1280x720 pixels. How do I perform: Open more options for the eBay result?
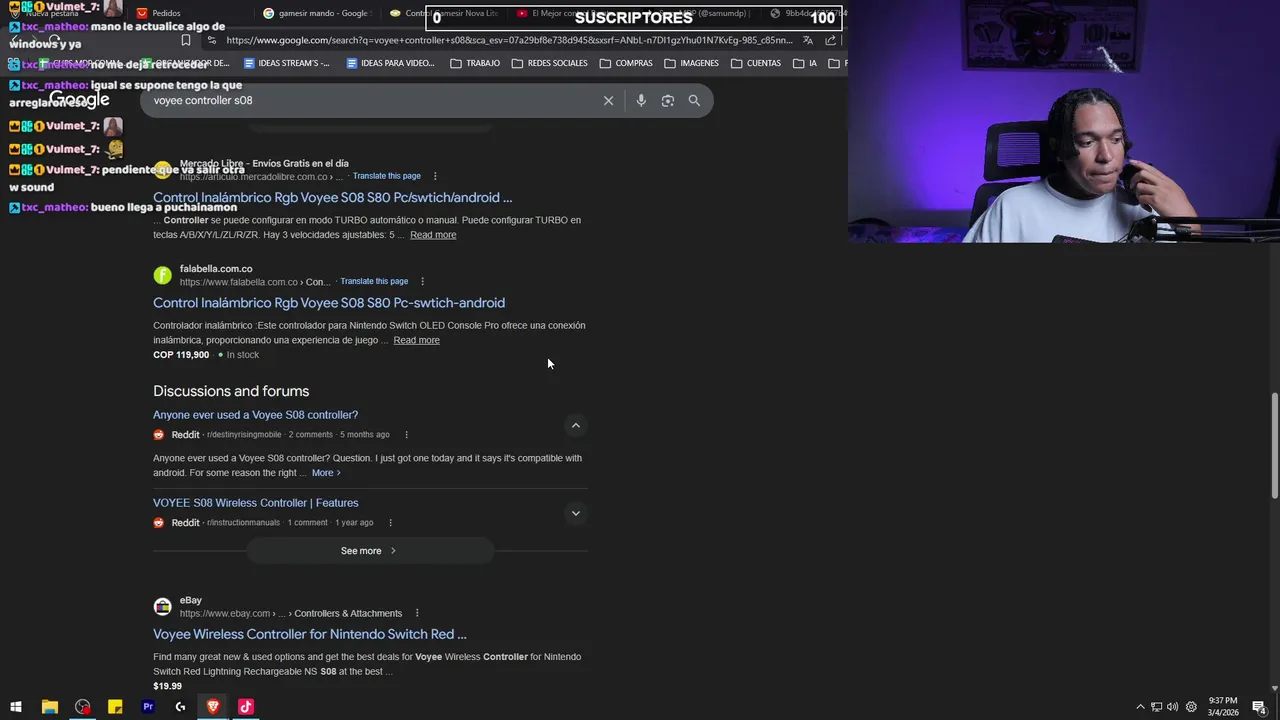pyautogui.click(x=417, y=613)
